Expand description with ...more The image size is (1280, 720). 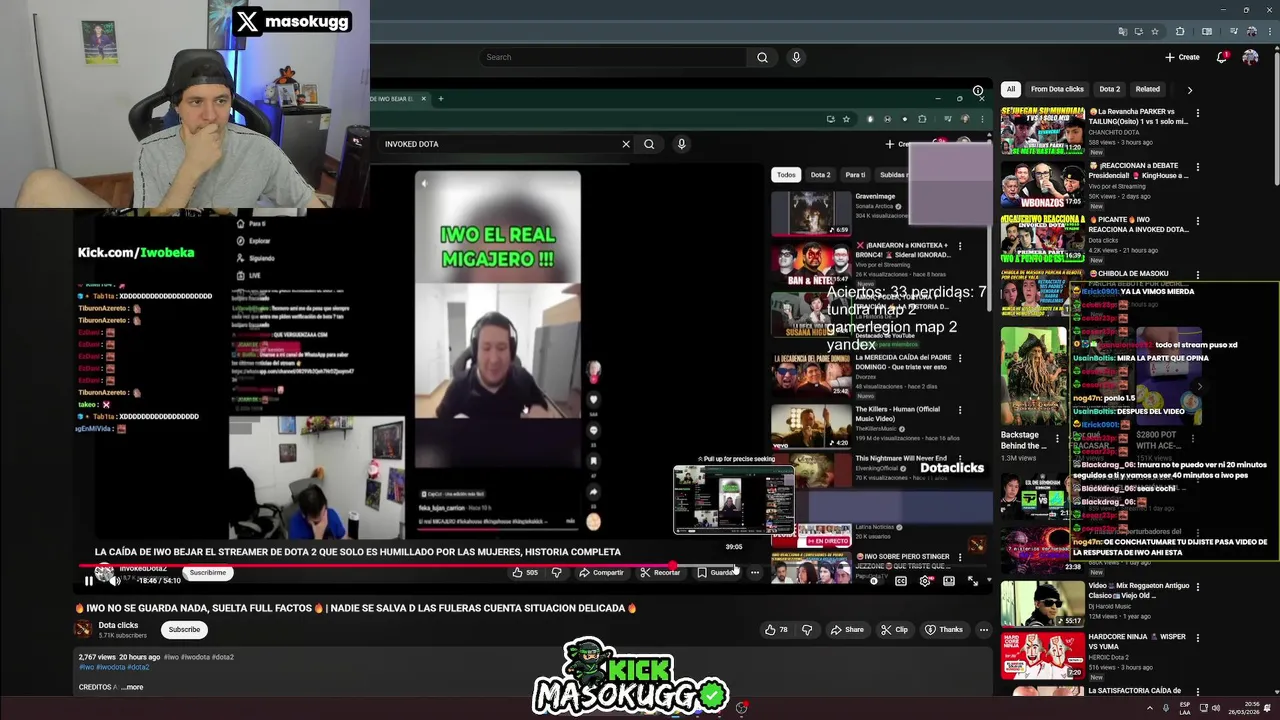click(132, 687)
